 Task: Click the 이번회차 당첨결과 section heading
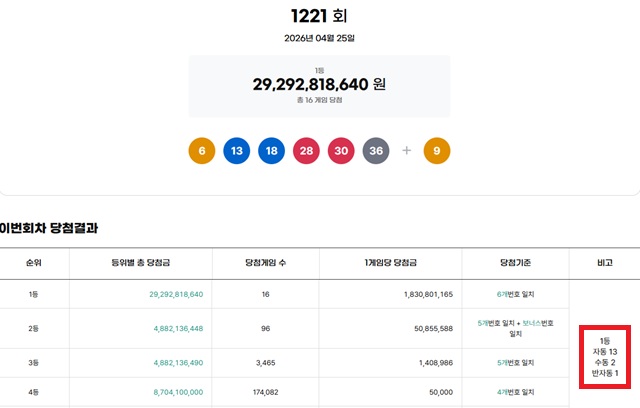49,229
